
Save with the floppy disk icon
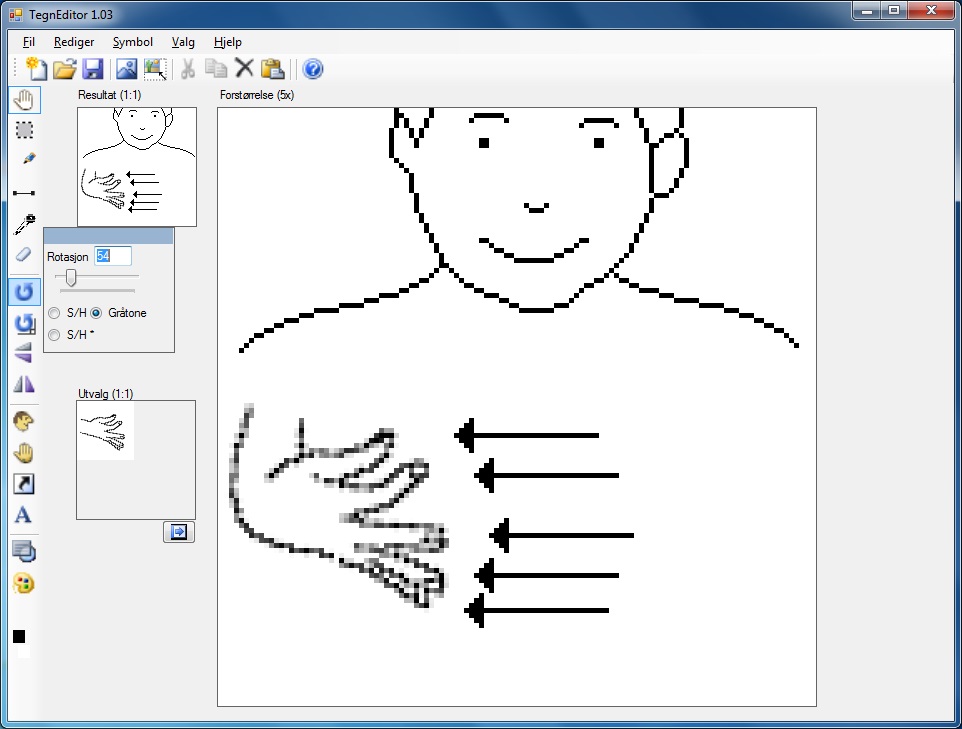click(93, 69)
